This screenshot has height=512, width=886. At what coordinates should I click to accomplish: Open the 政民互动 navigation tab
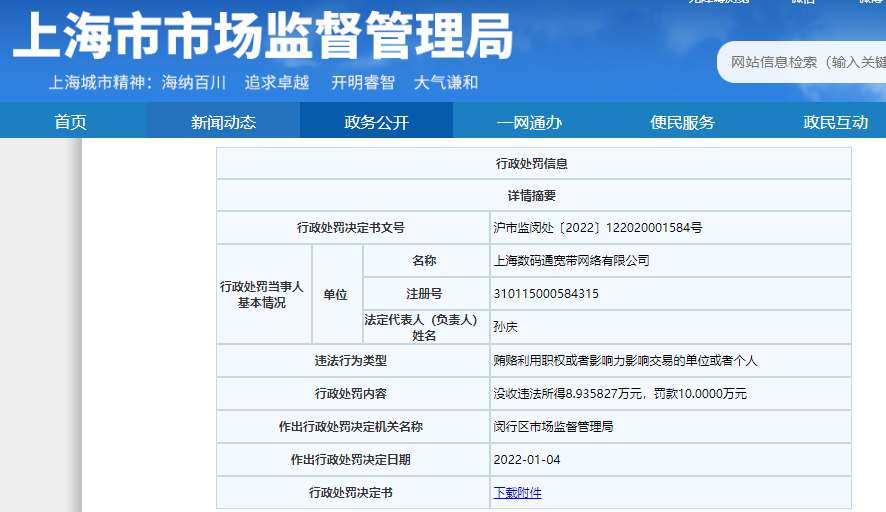pyautogui.click(x=836, y=122)
